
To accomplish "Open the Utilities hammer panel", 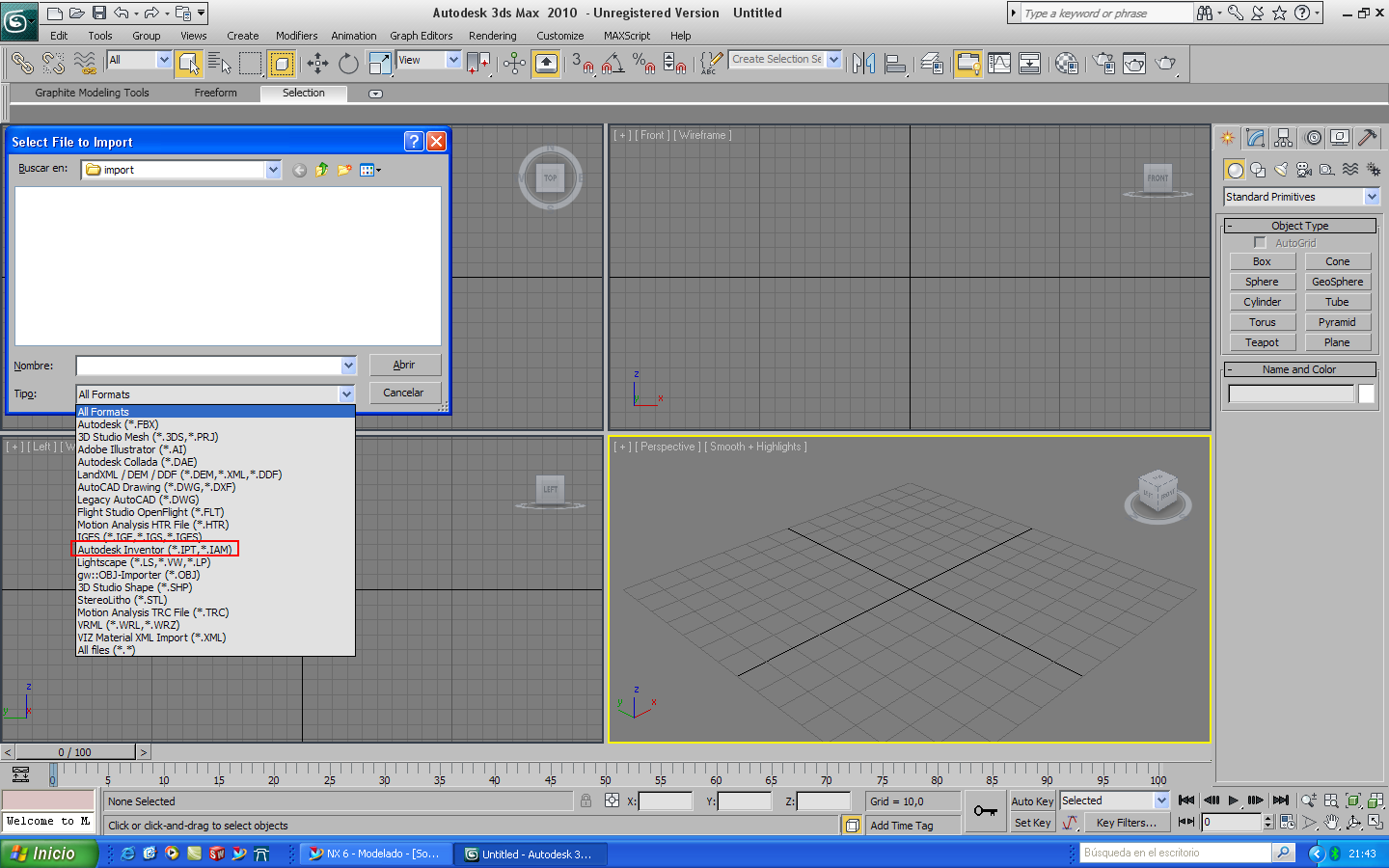I will (x=1367, y=138).
